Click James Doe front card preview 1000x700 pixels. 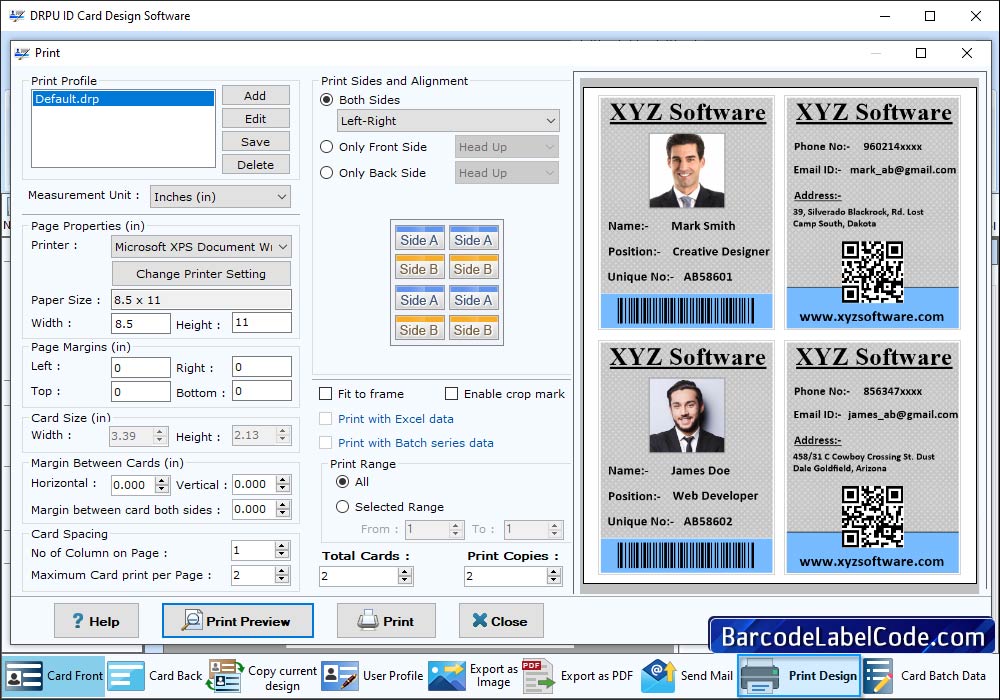pos(686,457)
